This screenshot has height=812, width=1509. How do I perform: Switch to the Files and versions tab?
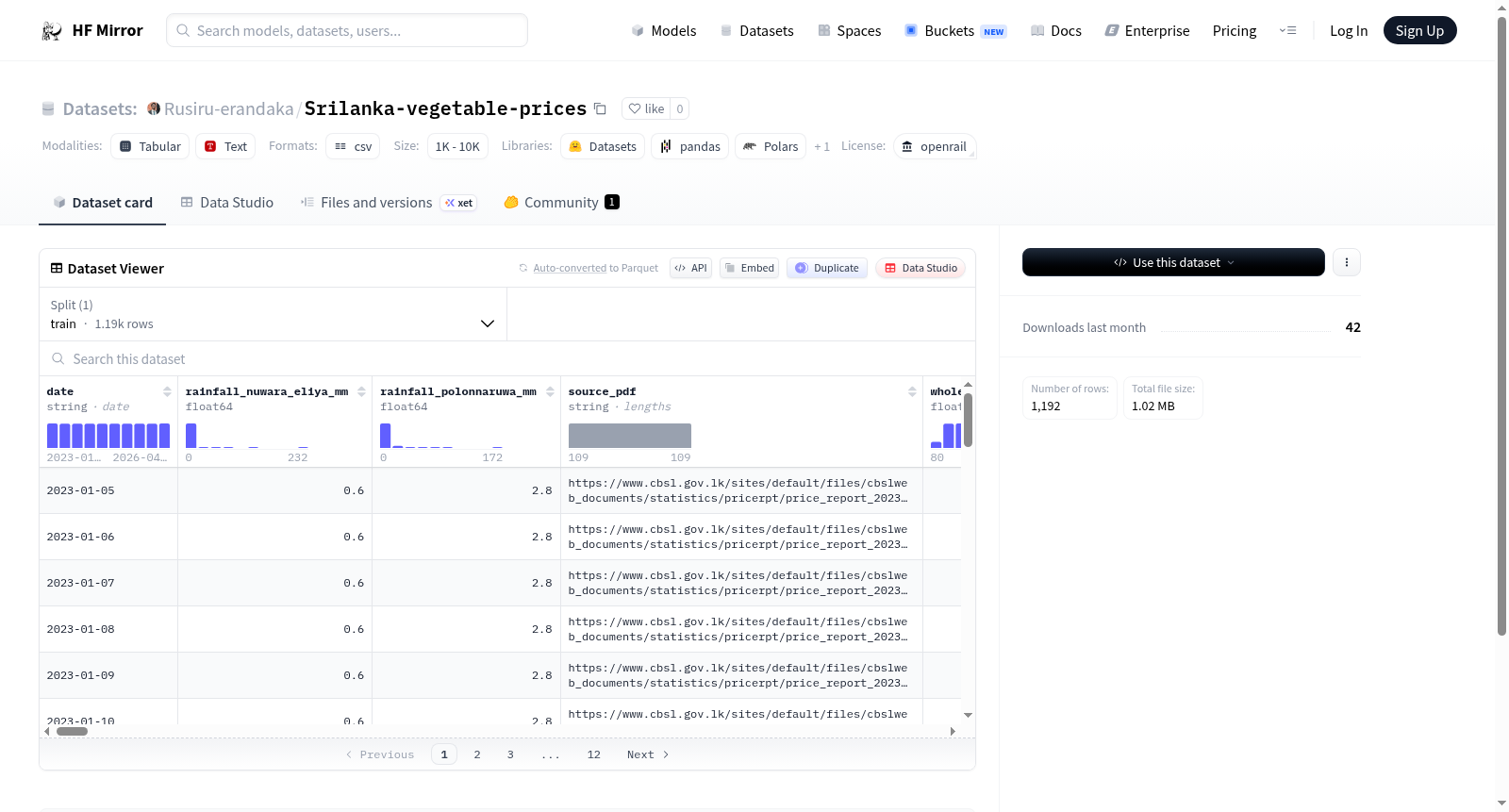[389, 203]
